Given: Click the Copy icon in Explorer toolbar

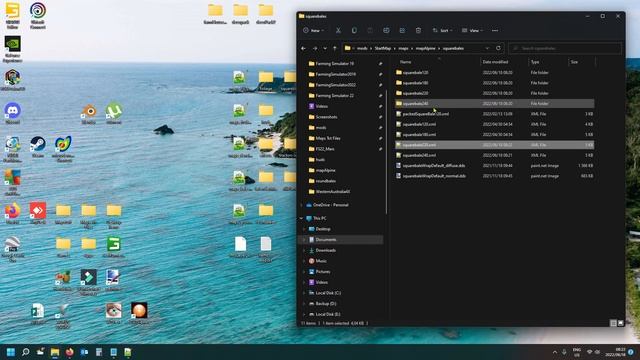Looking at the screenshot, I should tap(354, 31).
